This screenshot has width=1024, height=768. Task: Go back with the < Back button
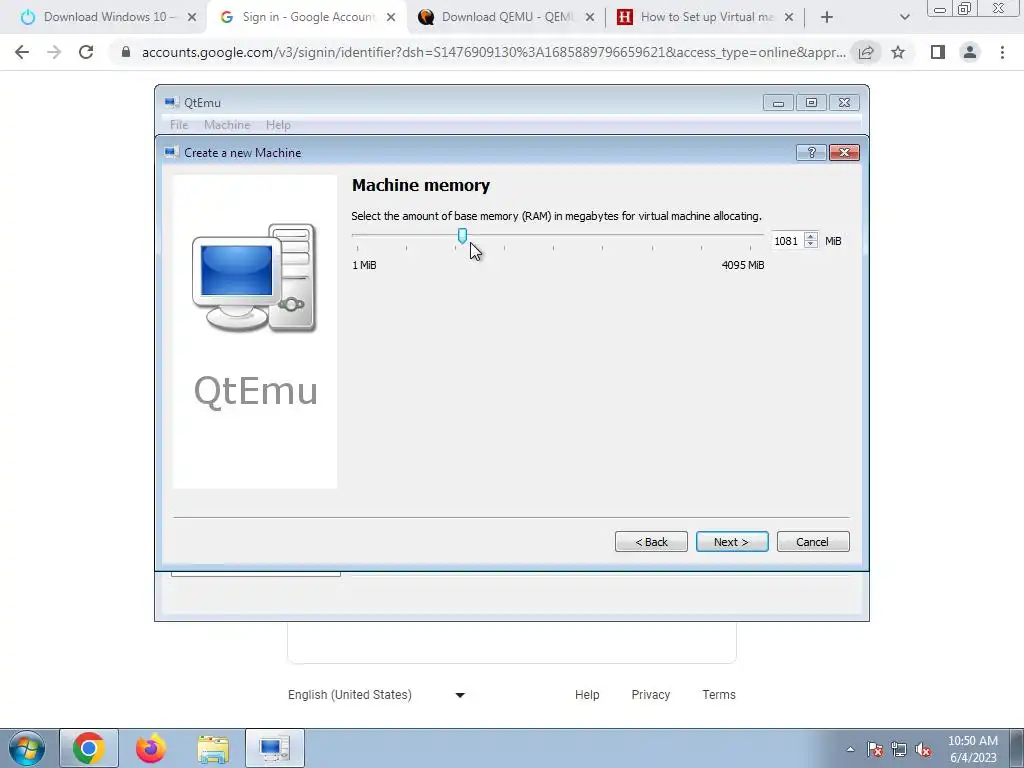pos(651,541)
